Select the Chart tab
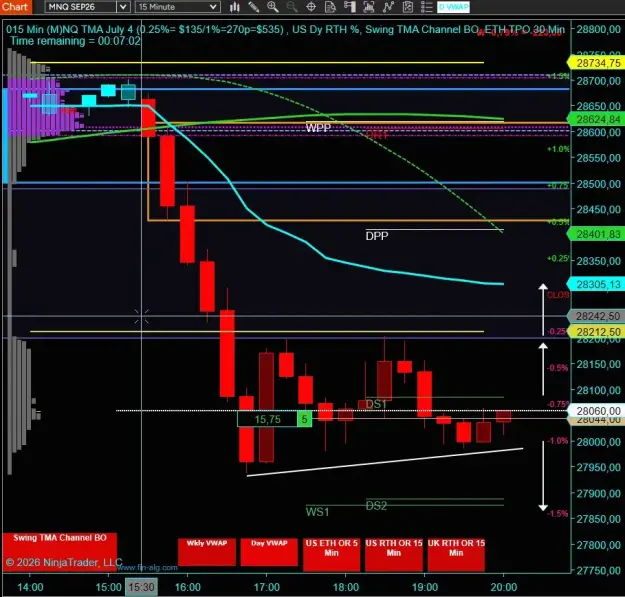The height and width of the screenshot is (597, 625). pyautogui.click(x=16, y=7)
